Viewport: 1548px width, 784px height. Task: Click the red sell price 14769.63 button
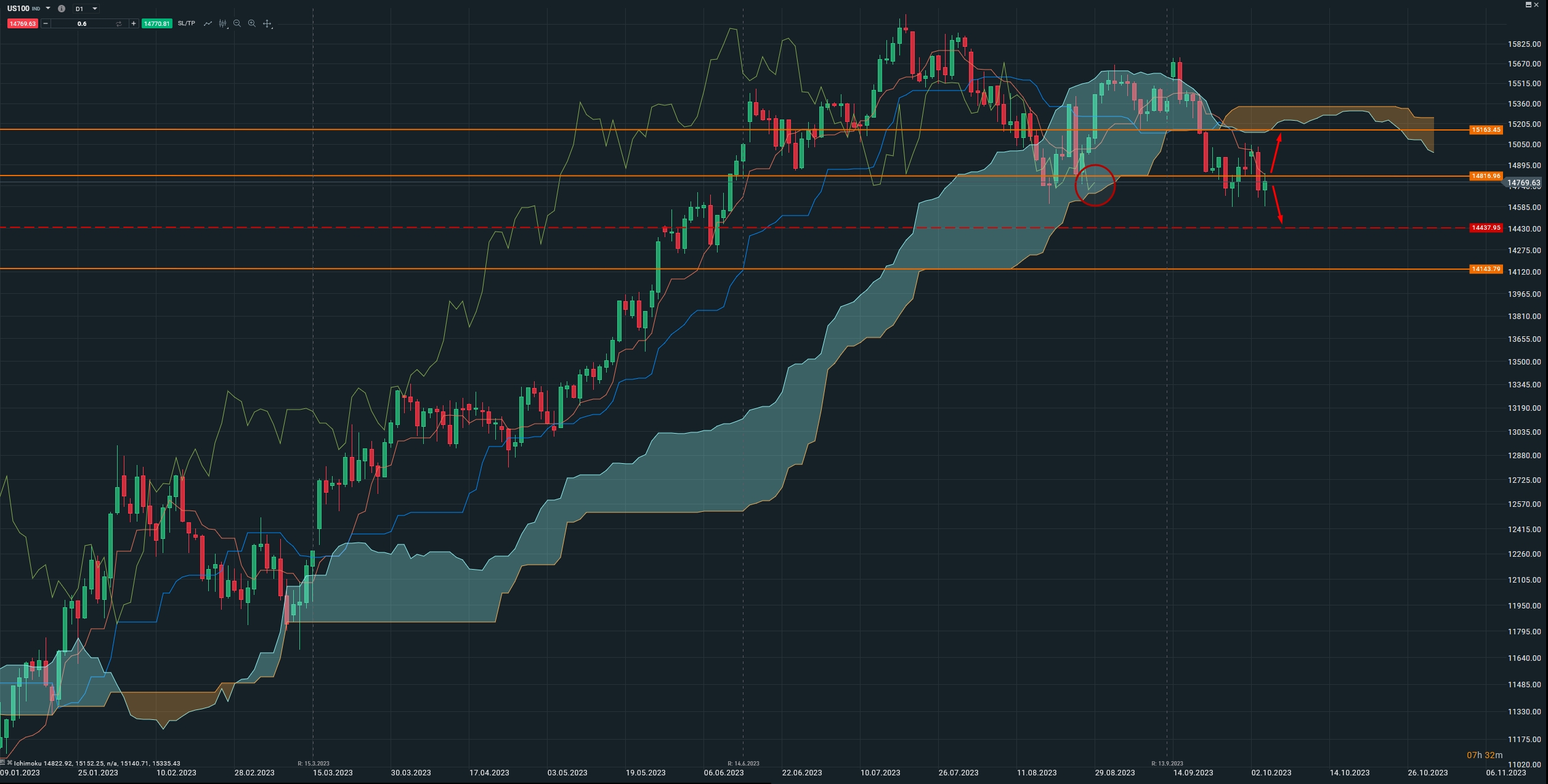[22, 23]
